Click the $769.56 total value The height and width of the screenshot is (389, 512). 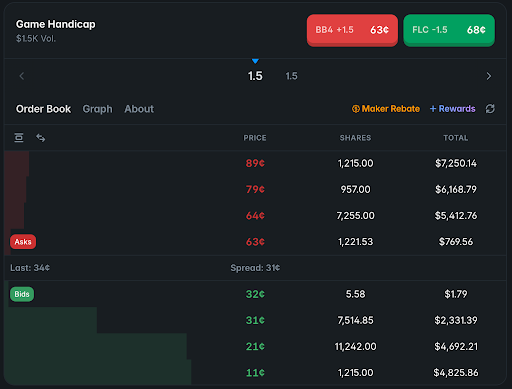pyautogui.click(x=456, y=242)
